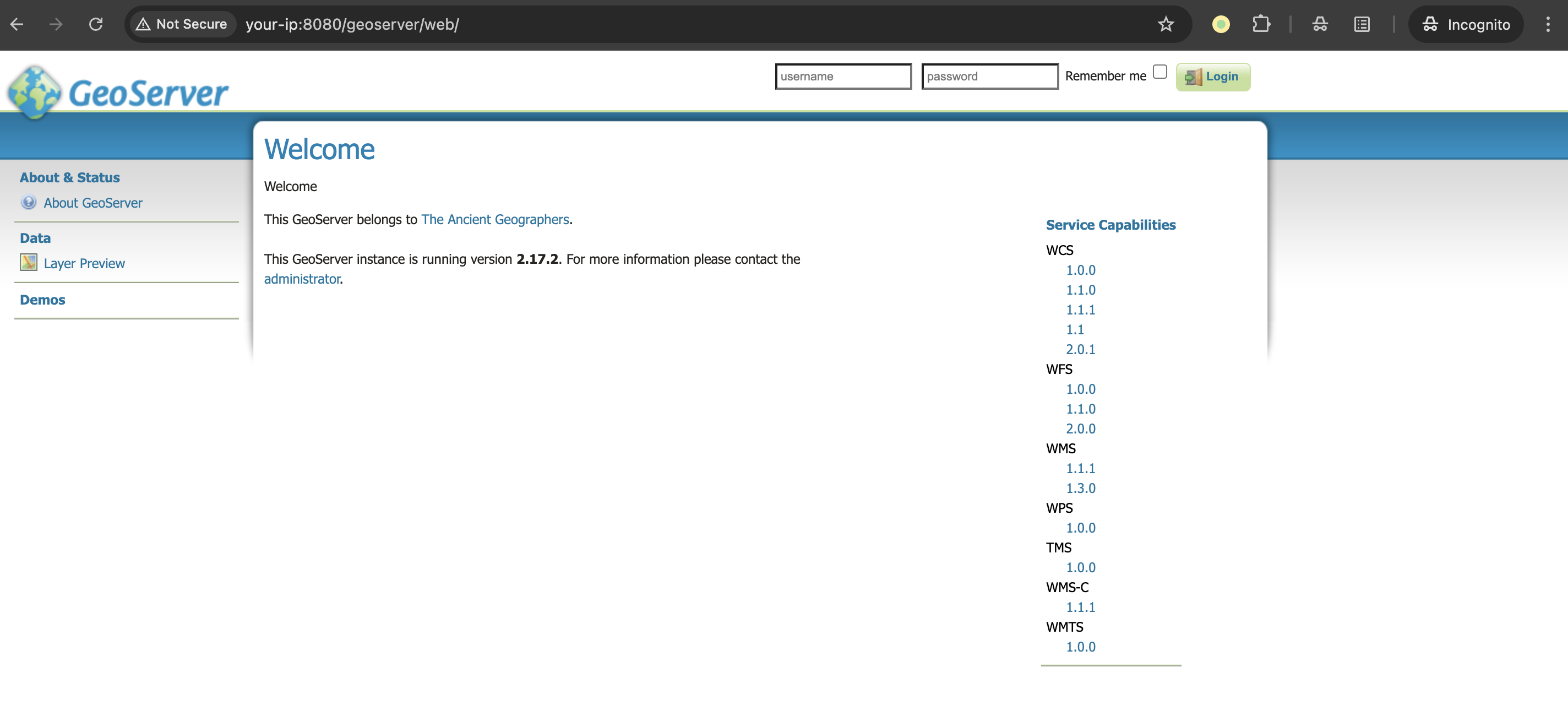Open About GeoServer page link
Viewport: 1568px width, 716px height.
(92, 203)
